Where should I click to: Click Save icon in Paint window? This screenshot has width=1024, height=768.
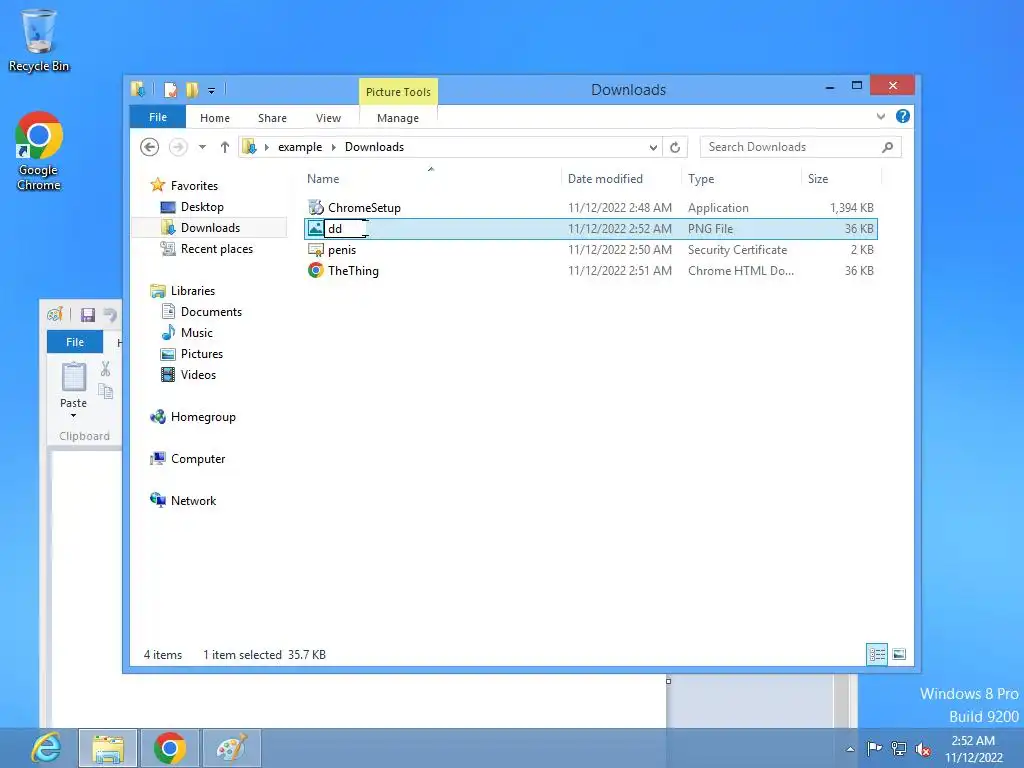pyautogui.click(x=88, y=315)
